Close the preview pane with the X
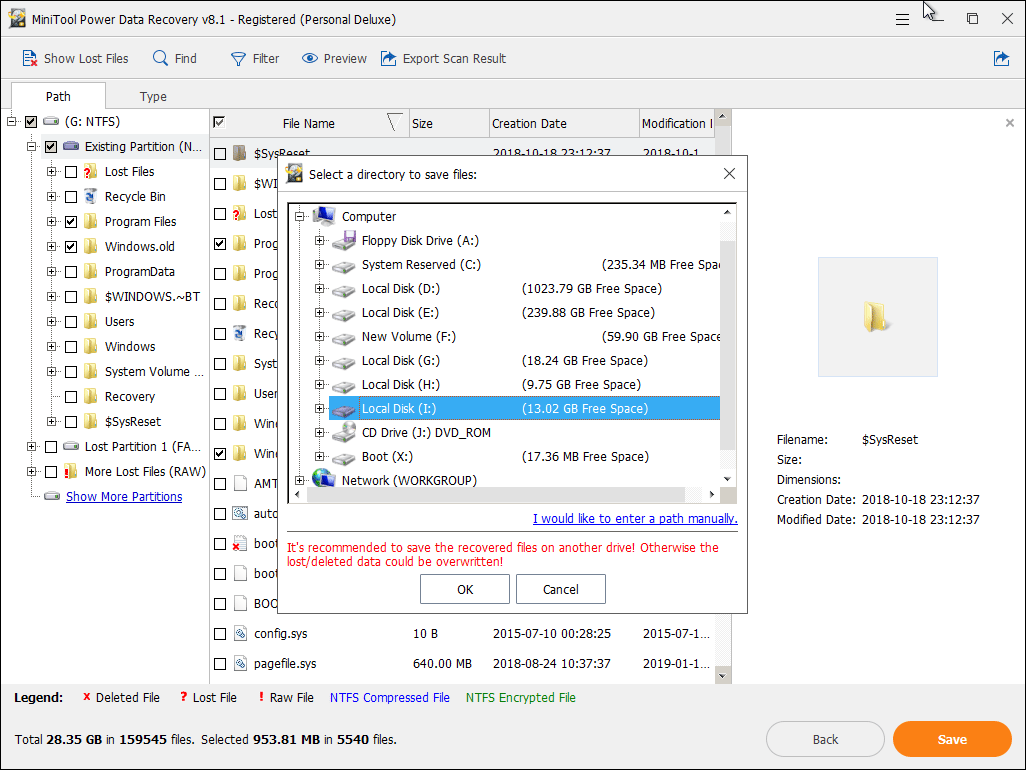The image size is (1026, 770). click(1010, 122)
